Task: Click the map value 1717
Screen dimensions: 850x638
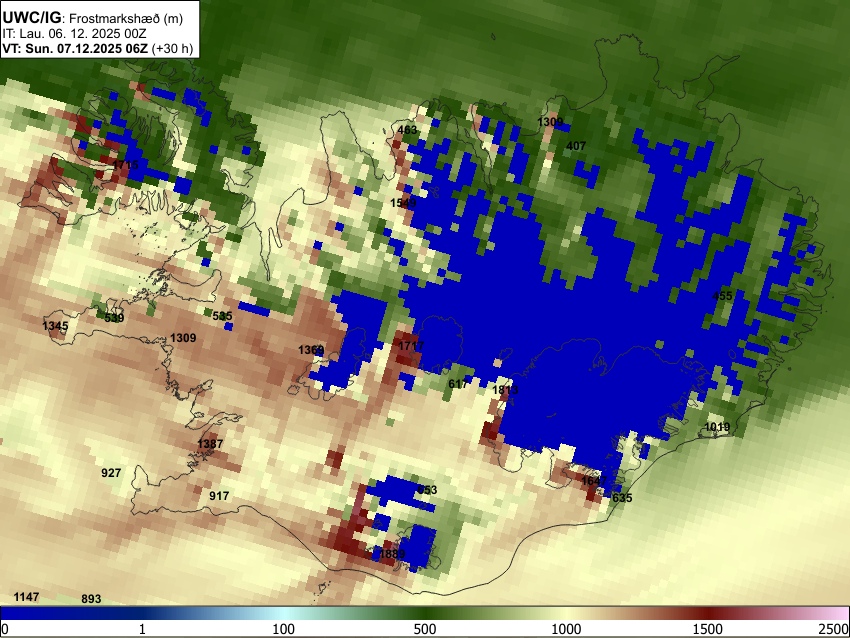Action: point(411,346)
